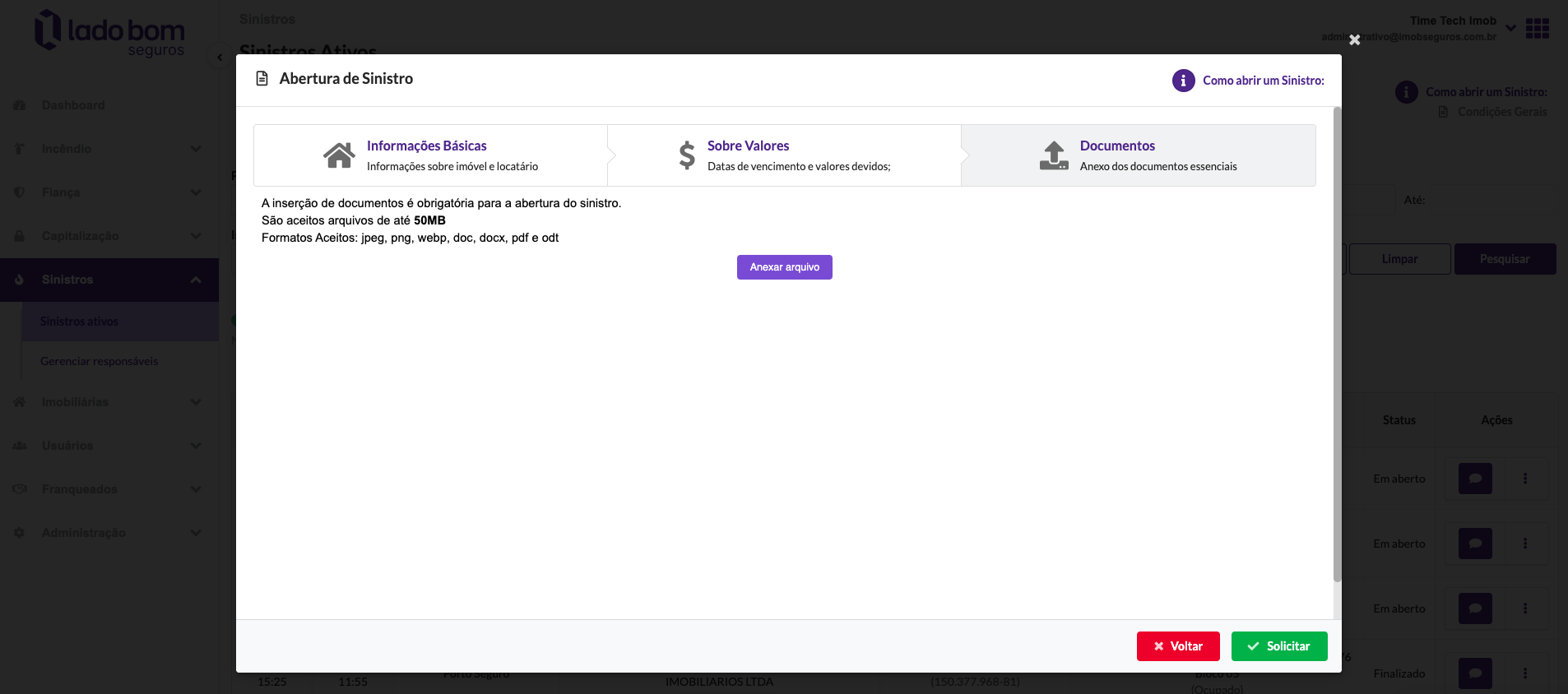Expand the Imobiliárias sidebar menu
1568x694 pixels.
pyautogui.click(x=109, y=402)
